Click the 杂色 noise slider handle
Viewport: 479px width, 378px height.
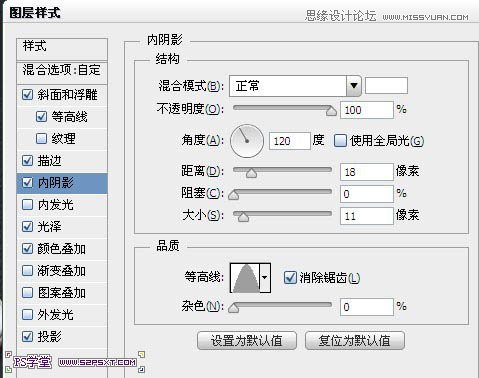point(234,308)
